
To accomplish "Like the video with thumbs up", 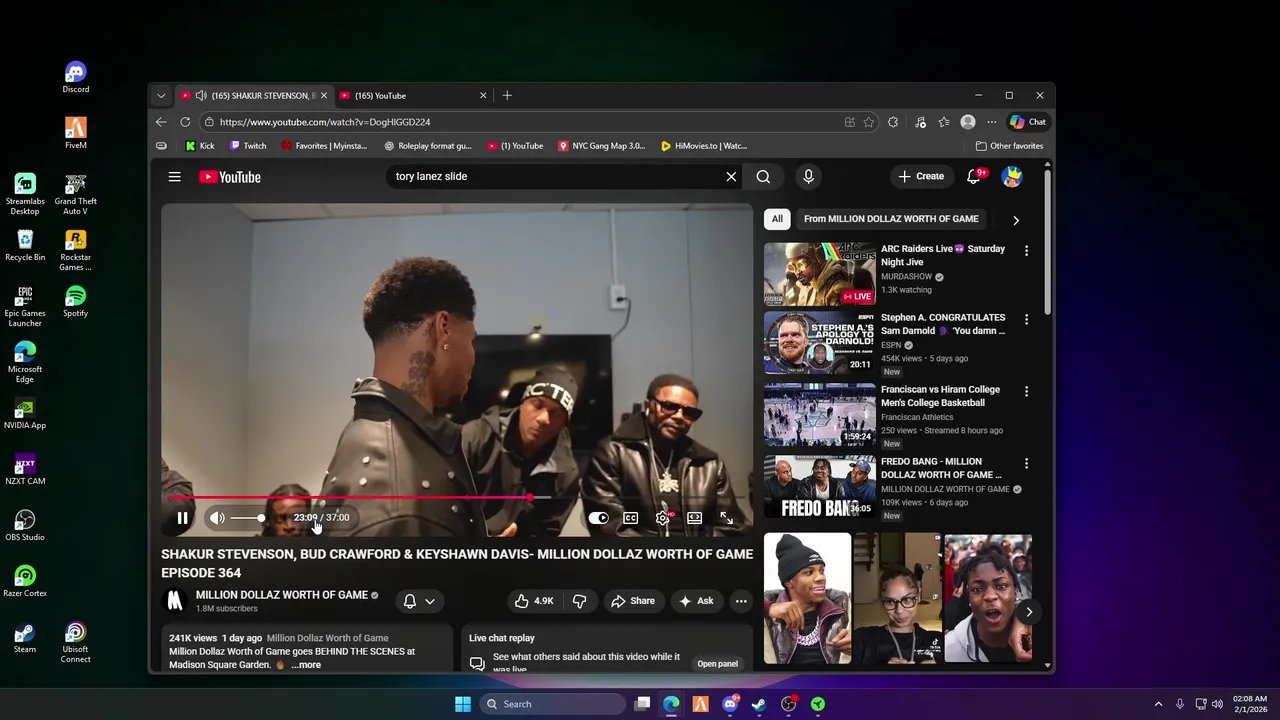I will pos(534,601).
